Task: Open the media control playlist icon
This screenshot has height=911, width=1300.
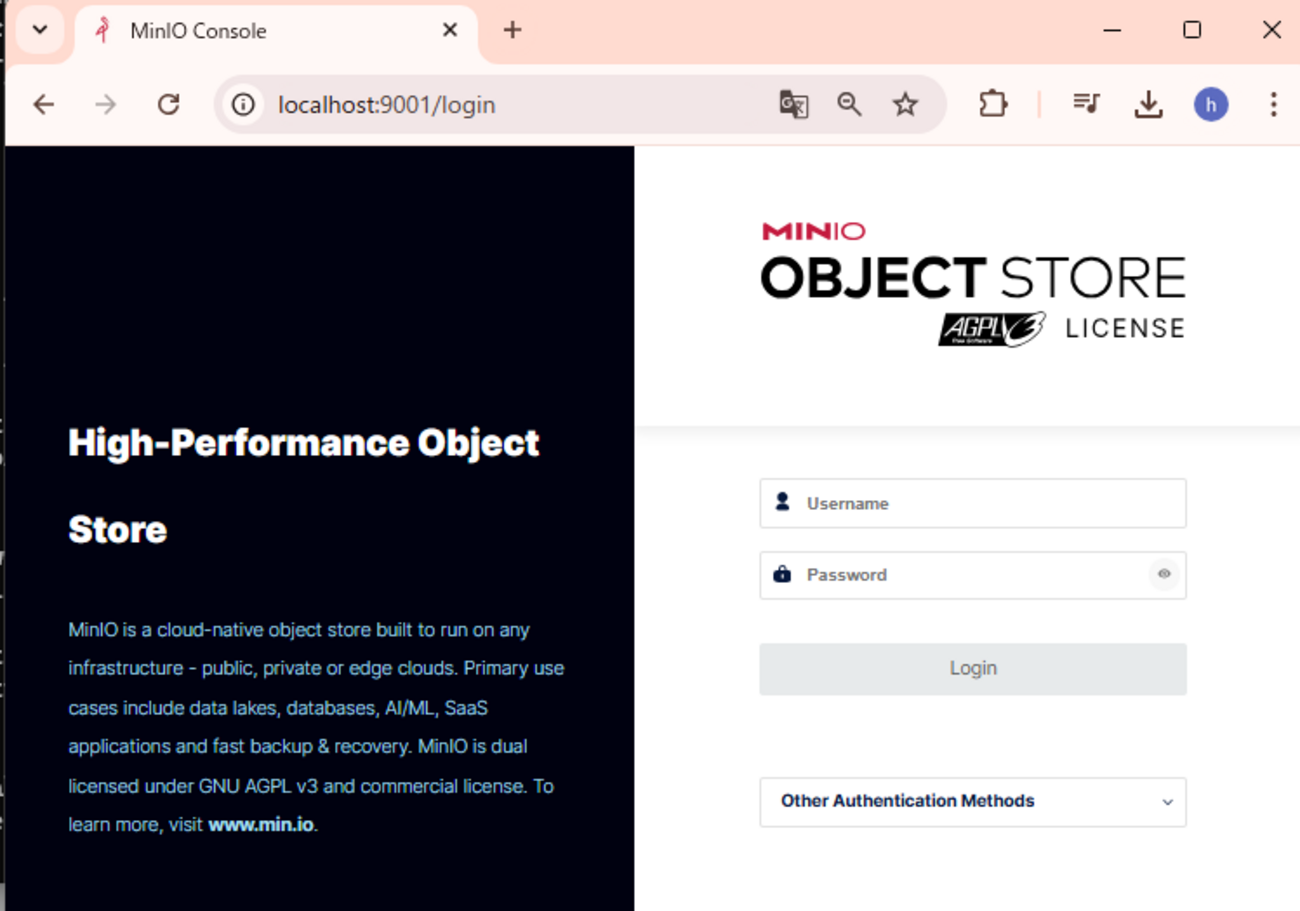Action: click(1086, 103)
